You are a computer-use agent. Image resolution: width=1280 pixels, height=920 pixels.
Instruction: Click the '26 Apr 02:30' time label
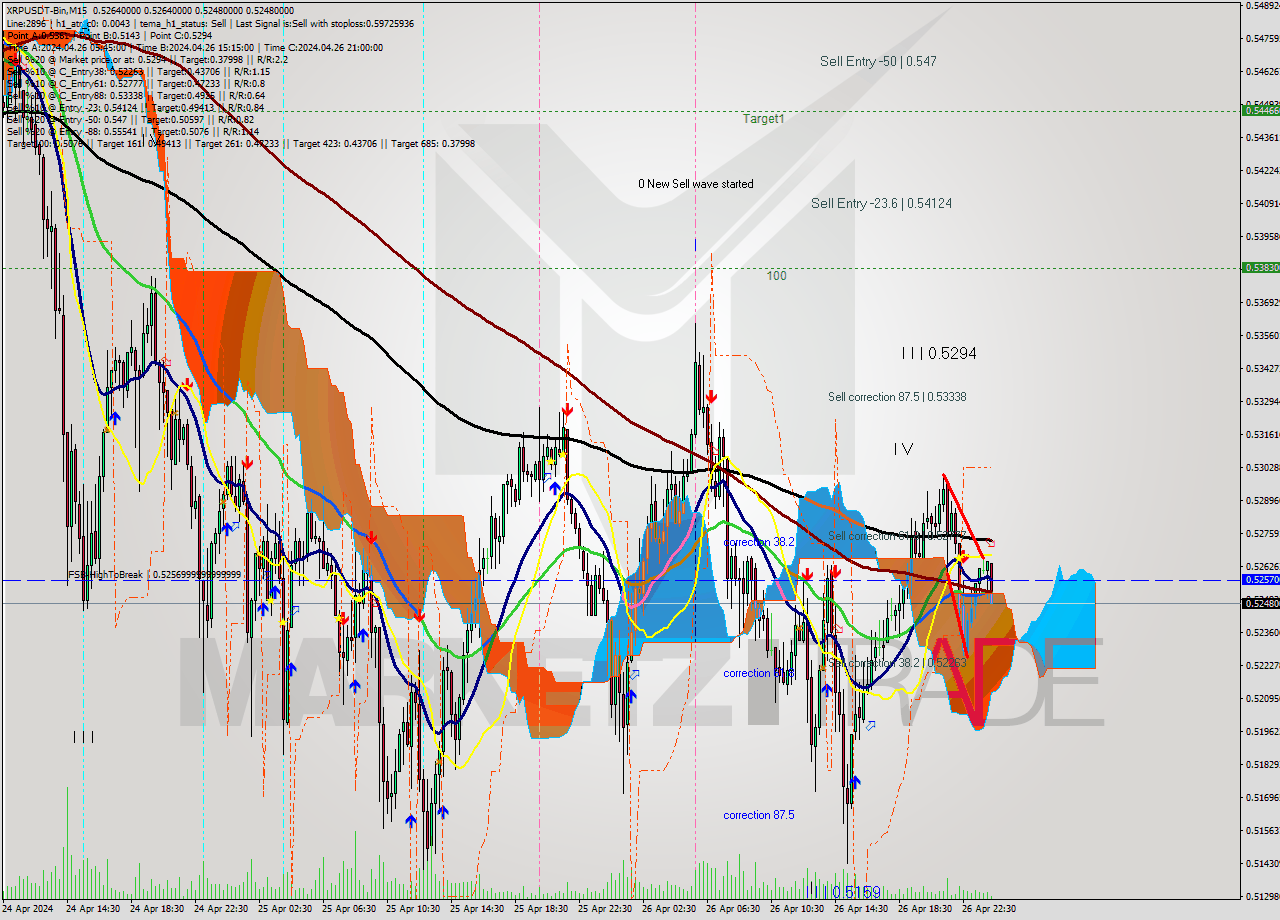669,909
